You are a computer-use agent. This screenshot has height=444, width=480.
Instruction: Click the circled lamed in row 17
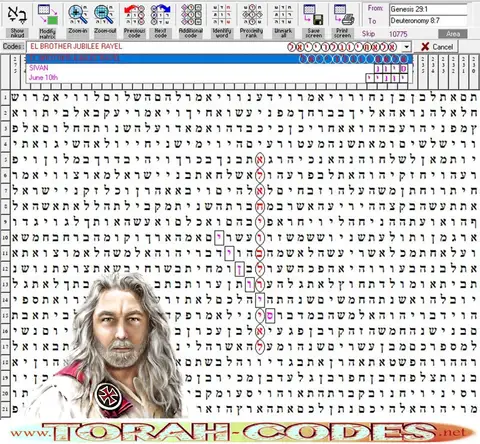coord(260,347)
